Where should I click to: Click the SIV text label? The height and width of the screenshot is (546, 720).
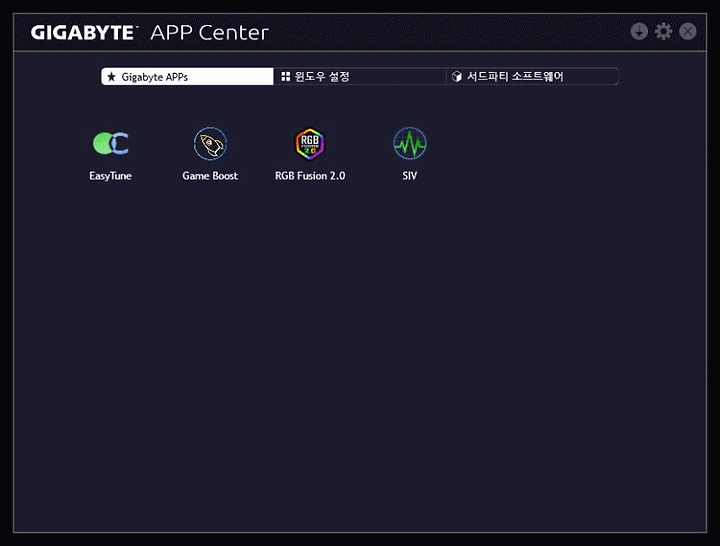(410, 176)
